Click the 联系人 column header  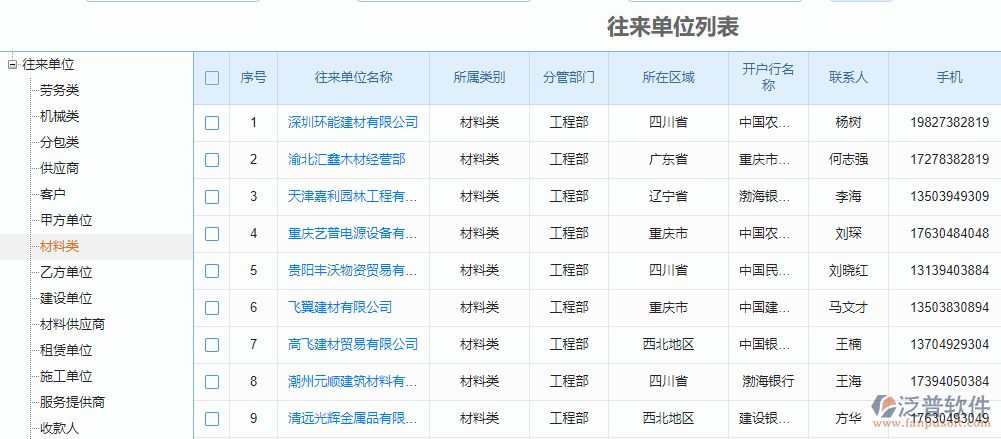(848, 78)
